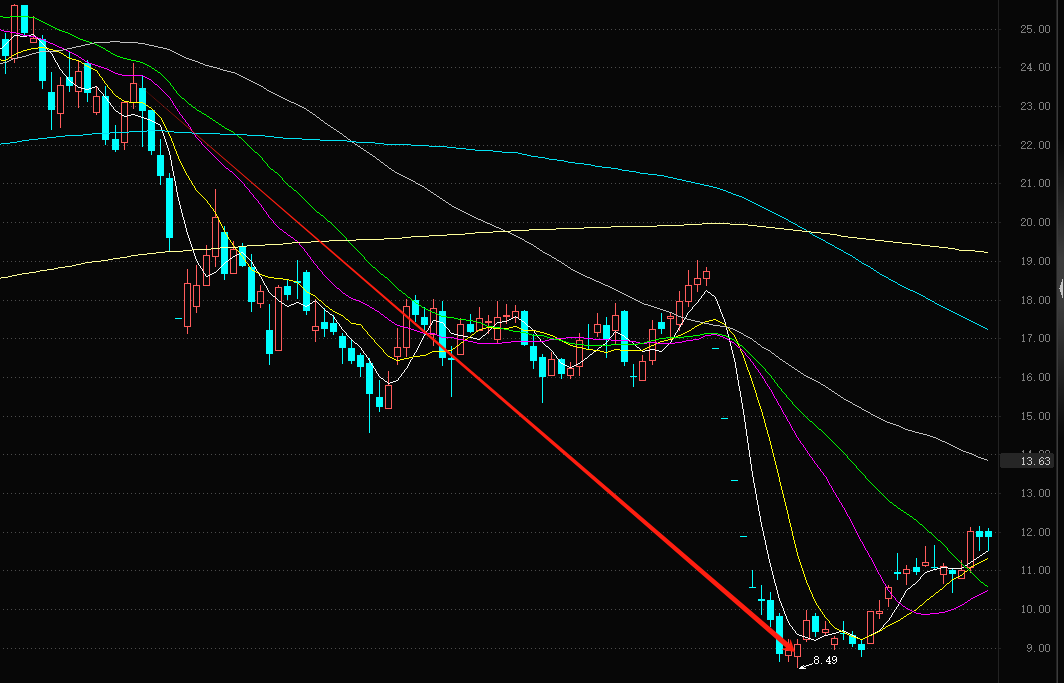Select the tall cyan candle dropping toward 19.50

click(170, 206)
